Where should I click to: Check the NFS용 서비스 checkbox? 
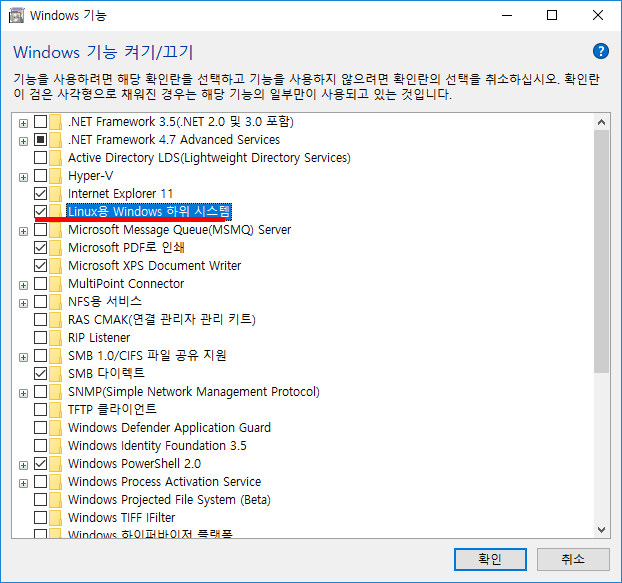tap(40, 301)
